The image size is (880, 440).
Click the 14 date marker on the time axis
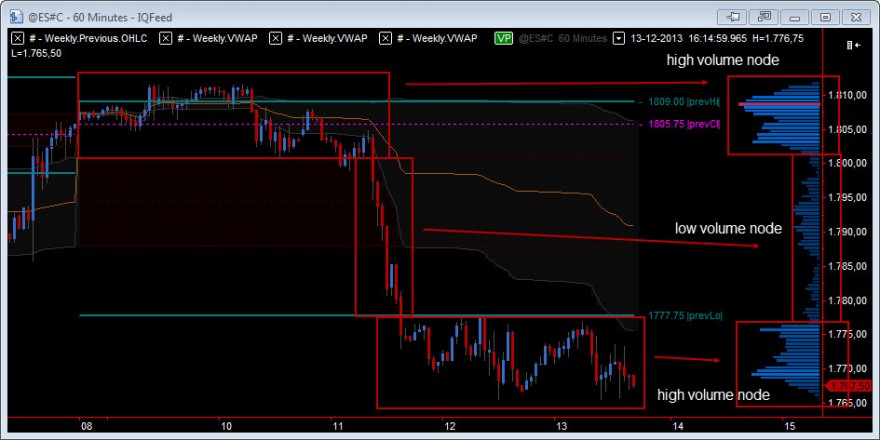pos(677,425)
